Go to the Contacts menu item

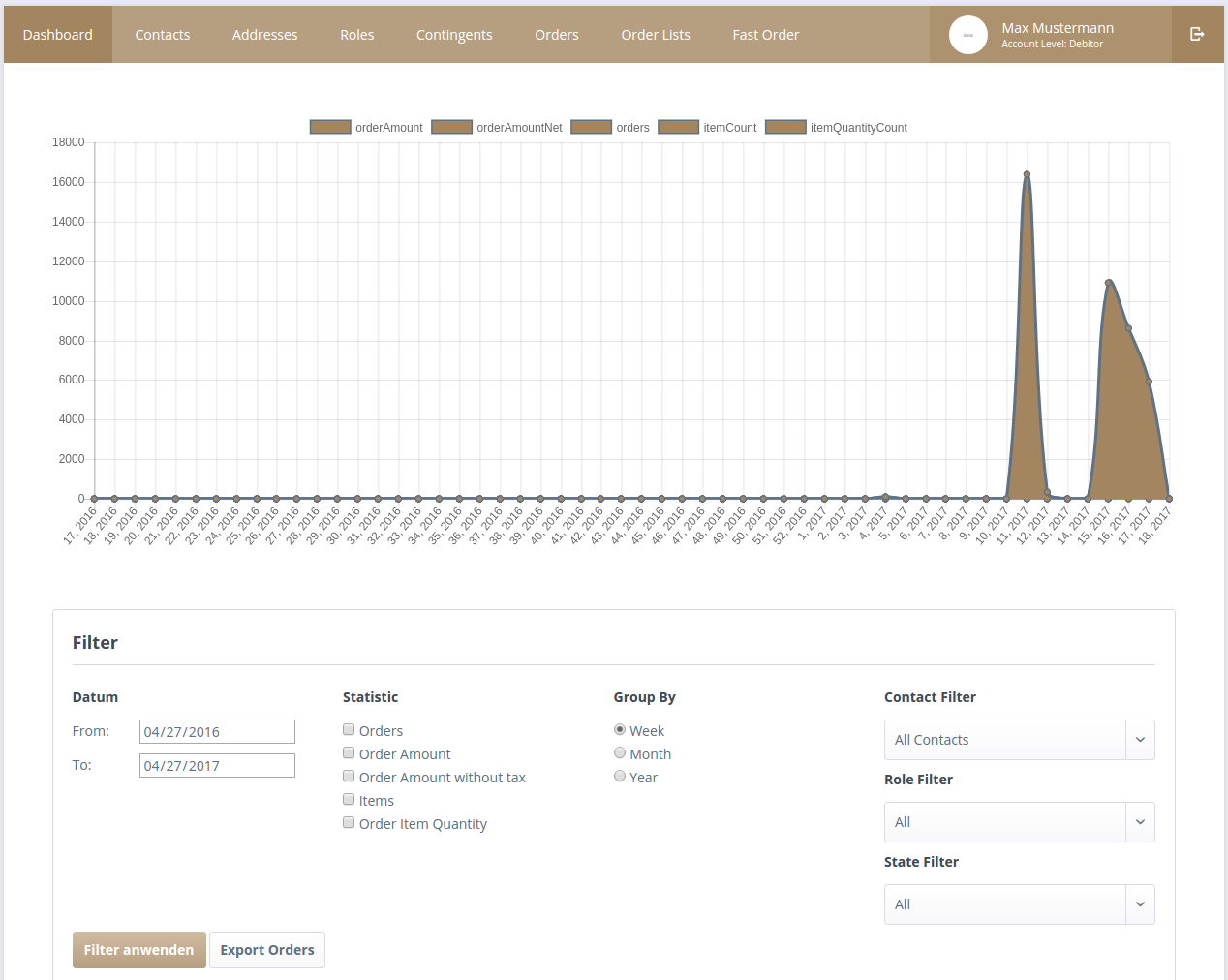pyautogui.click(x=163, y=35)
